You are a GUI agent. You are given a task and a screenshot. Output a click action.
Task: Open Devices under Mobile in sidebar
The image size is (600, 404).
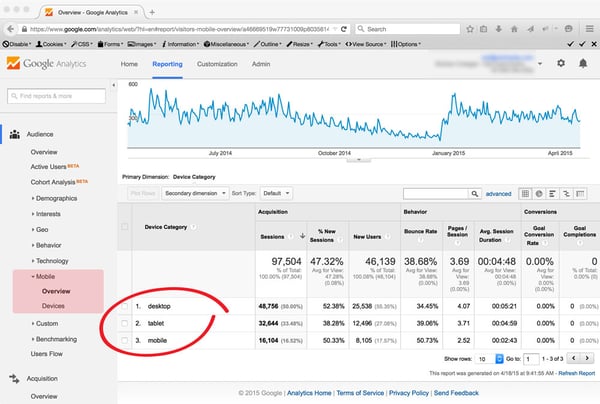click(53, 306)
